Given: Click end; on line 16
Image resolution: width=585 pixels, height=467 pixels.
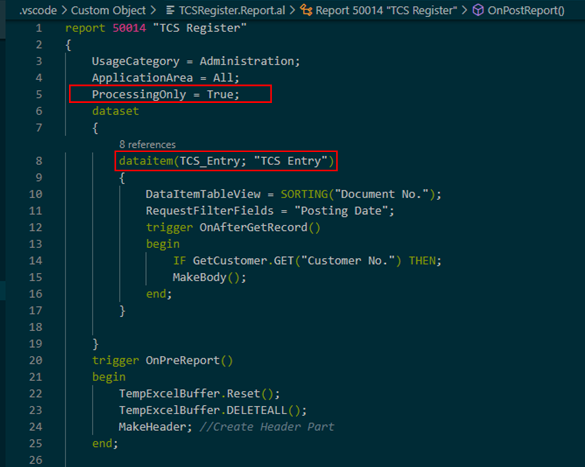Looking at the screenshot, I should tap(159, 294).
